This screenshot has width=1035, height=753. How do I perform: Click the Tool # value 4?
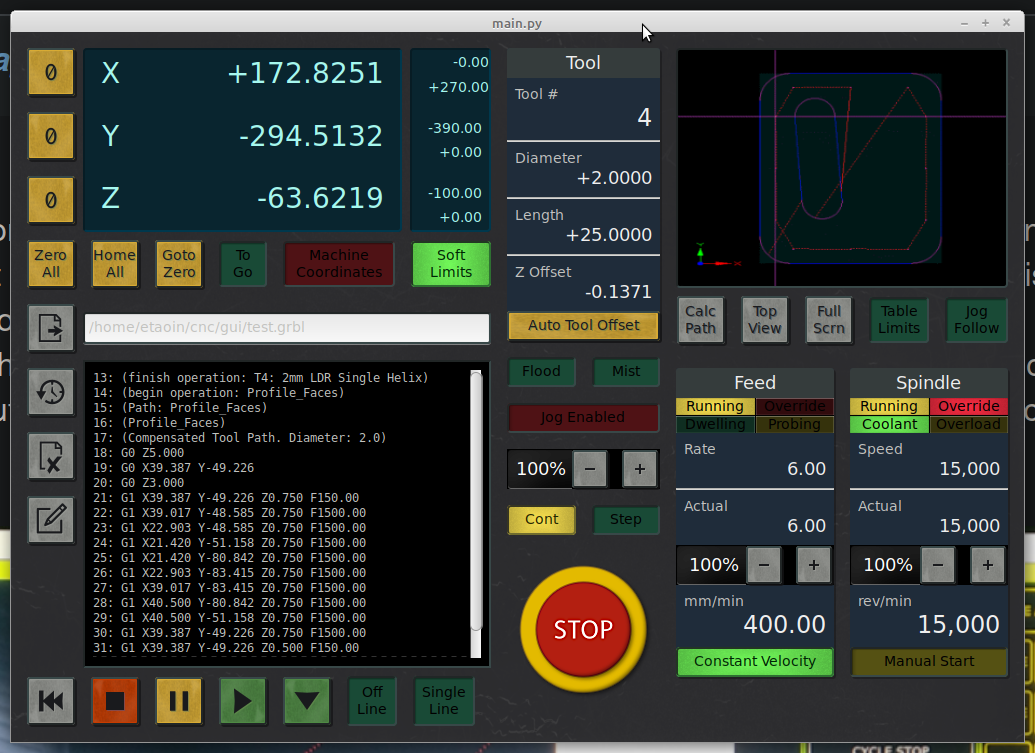coord(644,118)
